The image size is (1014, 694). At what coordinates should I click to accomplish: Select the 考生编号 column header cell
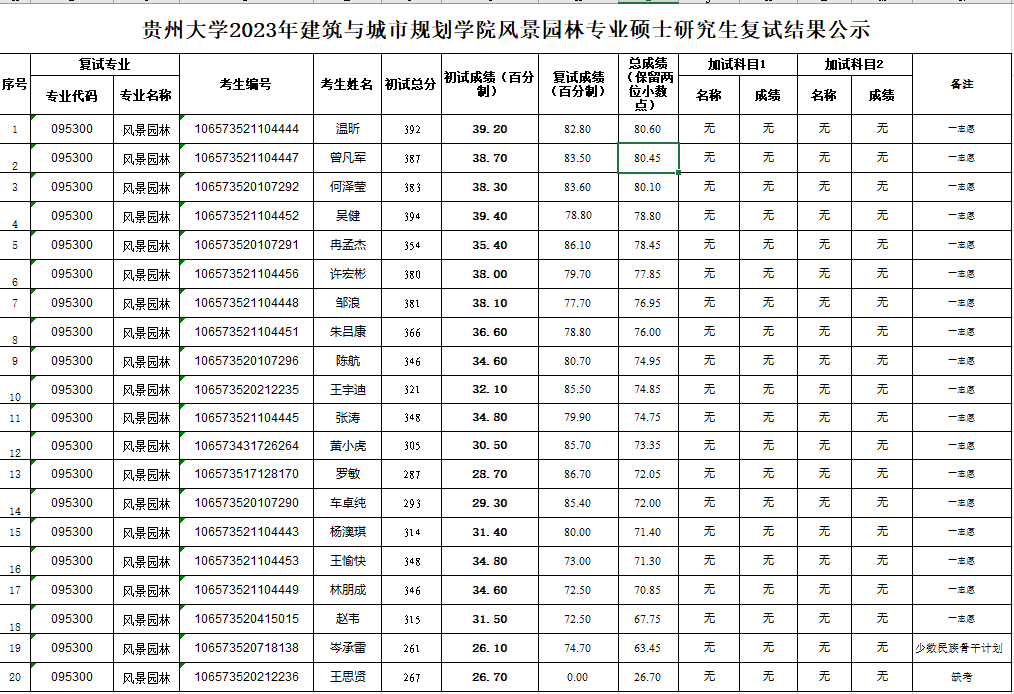coord(246,85)
